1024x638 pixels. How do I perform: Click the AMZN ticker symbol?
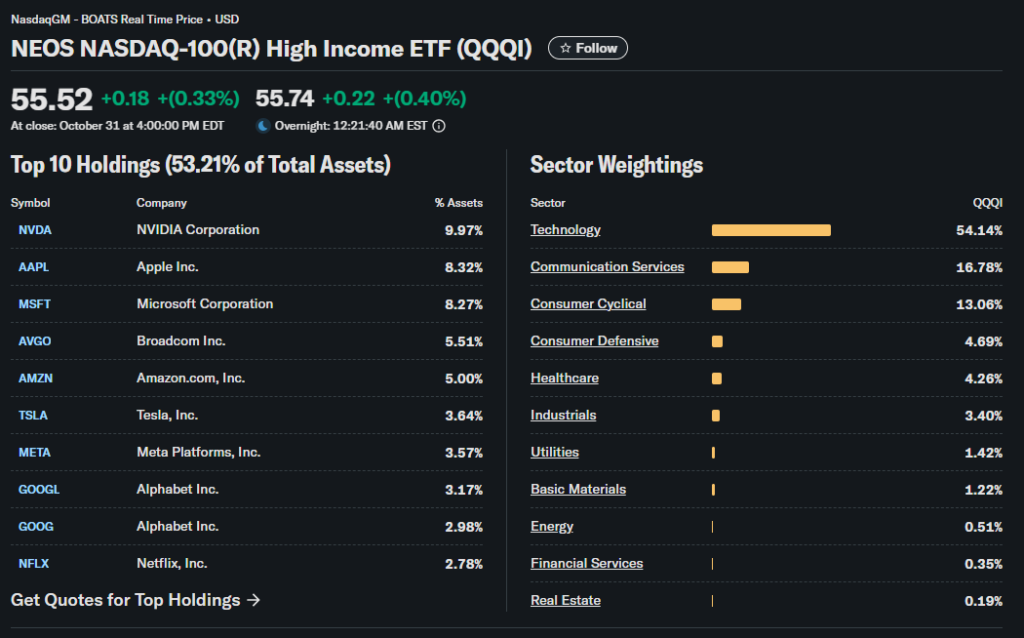[34, 378]
